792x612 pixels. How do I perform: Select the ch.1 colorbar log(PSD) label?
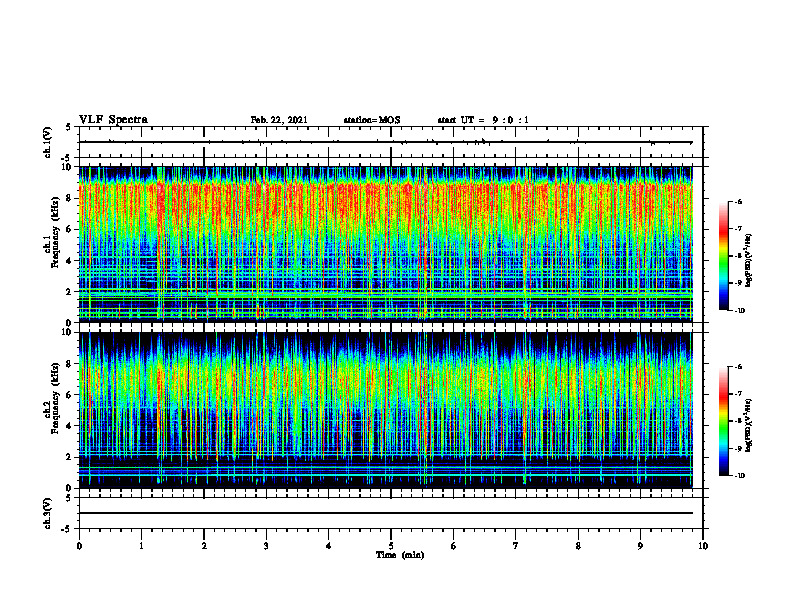click(x=749, y=260)
